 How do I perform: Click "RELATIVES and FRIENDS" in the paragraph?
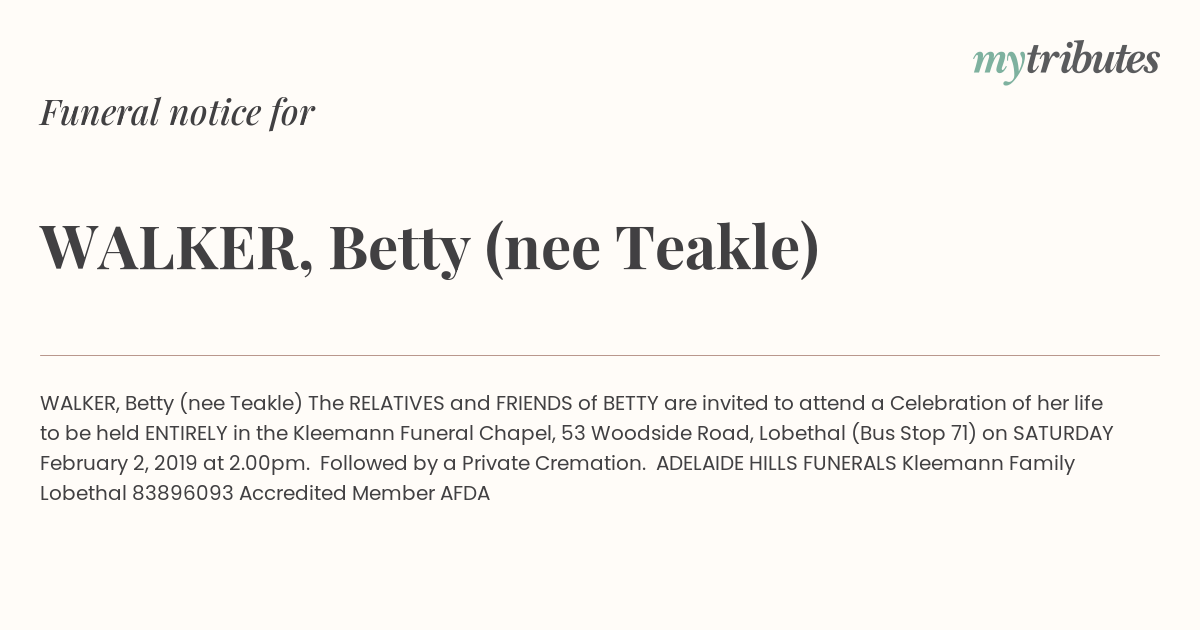pyautogui.click(x=465, y=403)
